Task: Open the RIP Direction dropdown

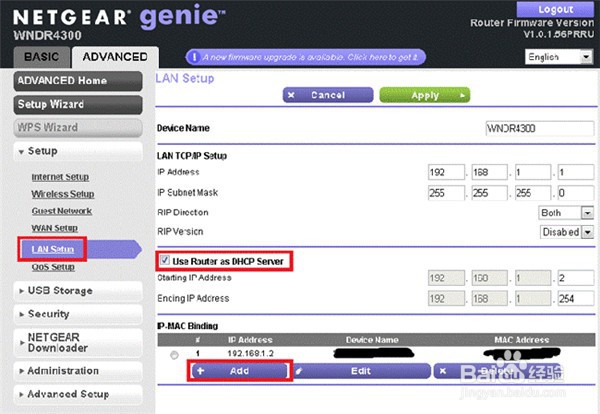Action: tap(566, 213)
